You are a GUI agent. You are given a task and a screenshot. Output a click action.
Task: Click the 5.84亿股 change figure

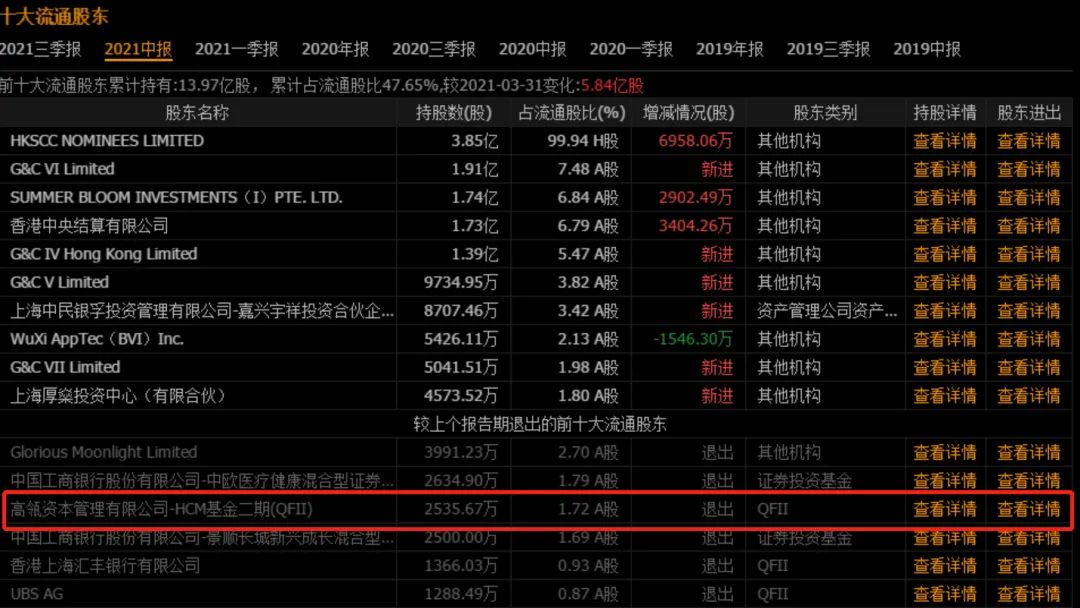612,86
